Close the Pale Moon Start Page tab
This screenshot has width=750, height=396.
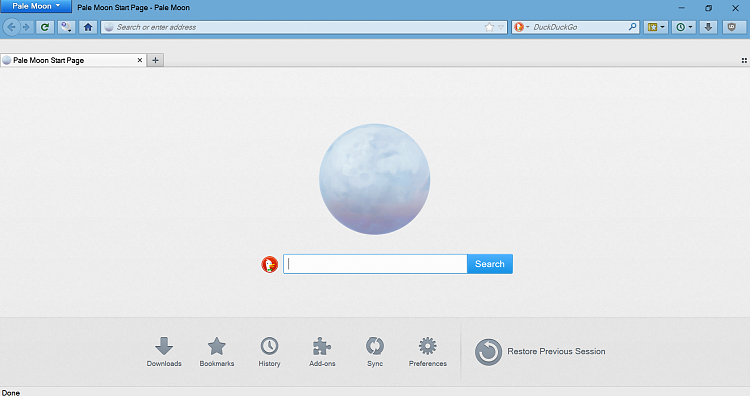pos(140,60)
